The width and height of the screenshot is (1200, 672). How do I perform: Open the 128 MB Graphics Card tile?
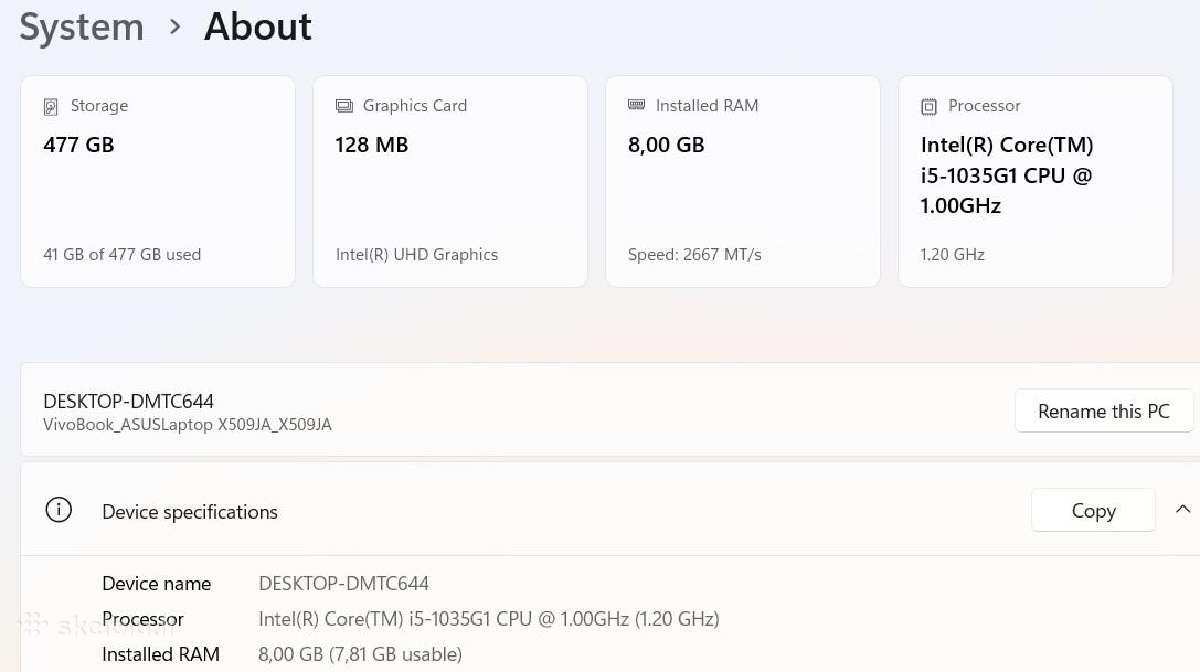450,181
